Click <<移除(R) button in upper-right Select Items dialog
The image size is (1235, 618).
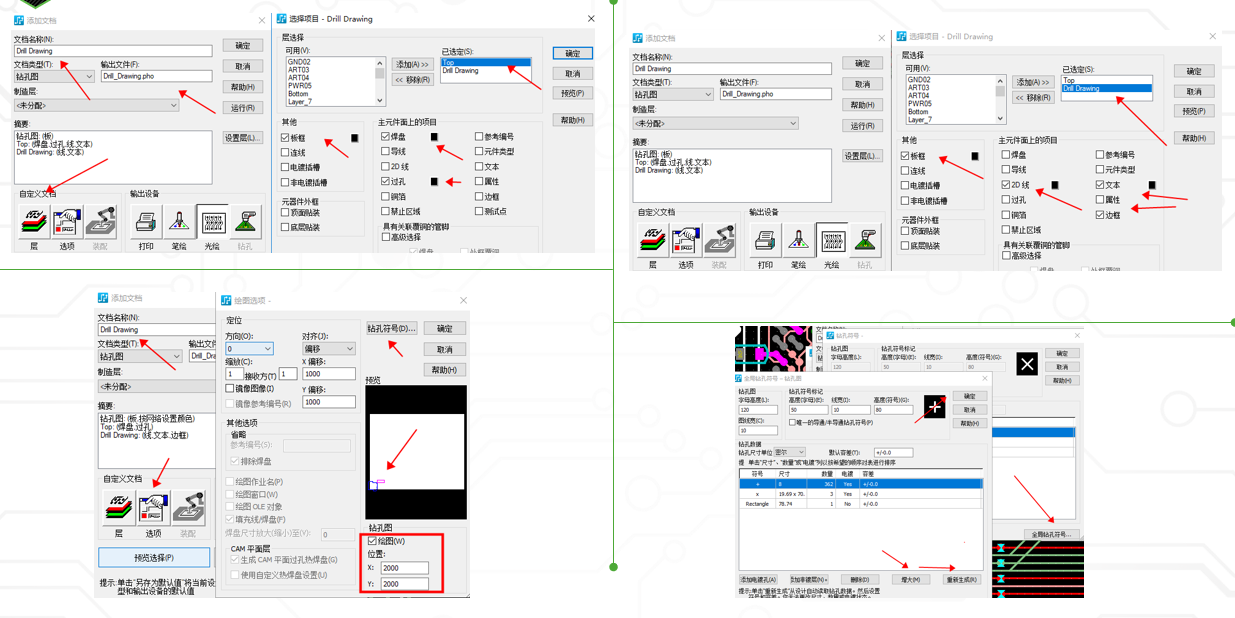(x=1033, y=98)
